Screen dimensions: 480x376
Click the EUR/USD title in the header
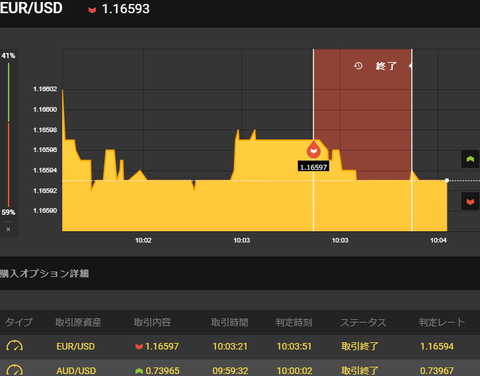click(31, 8)
